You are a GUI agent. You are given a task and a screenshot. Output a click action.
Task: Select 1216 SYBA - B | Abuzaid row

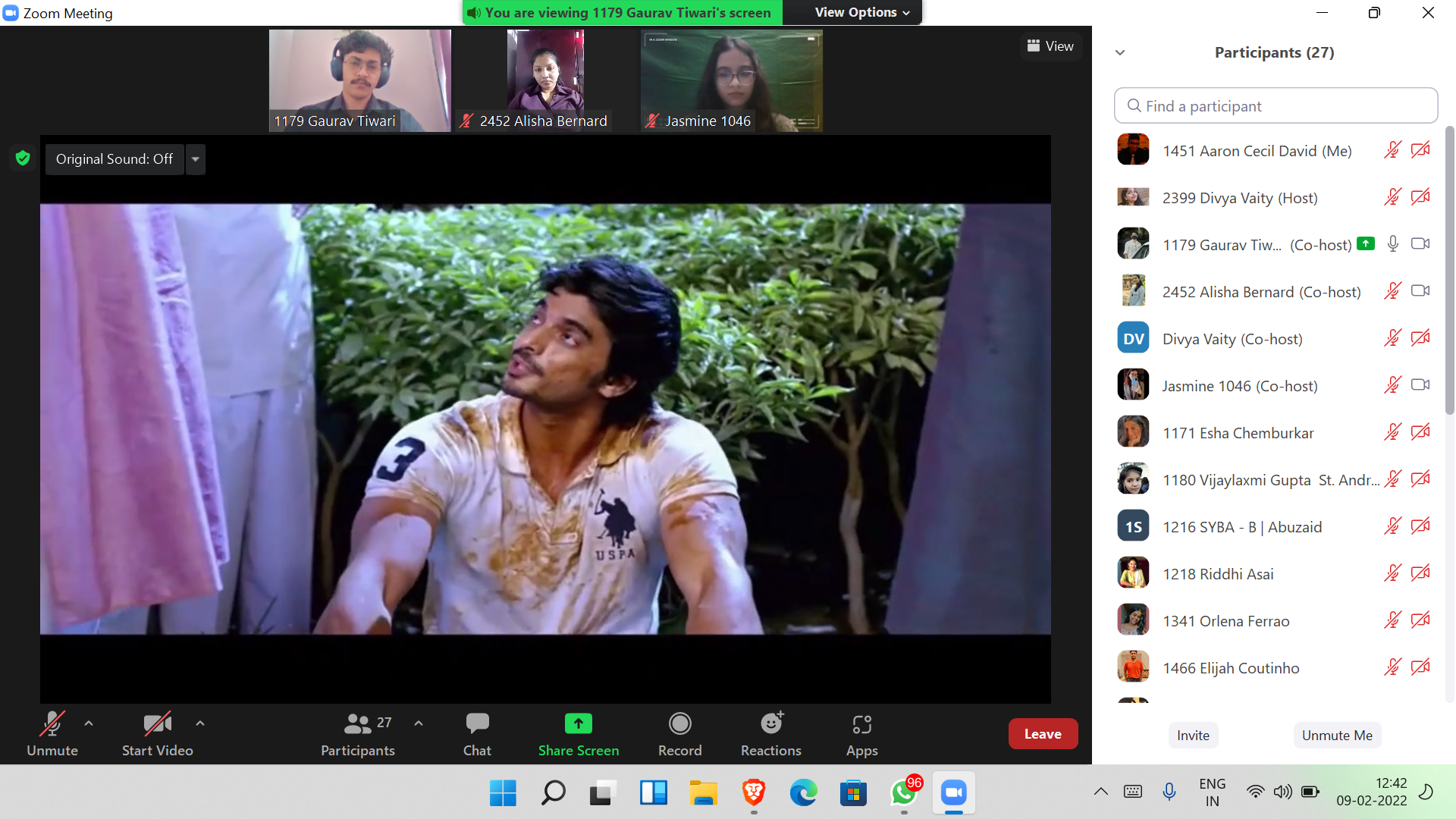coord(1275,526)
